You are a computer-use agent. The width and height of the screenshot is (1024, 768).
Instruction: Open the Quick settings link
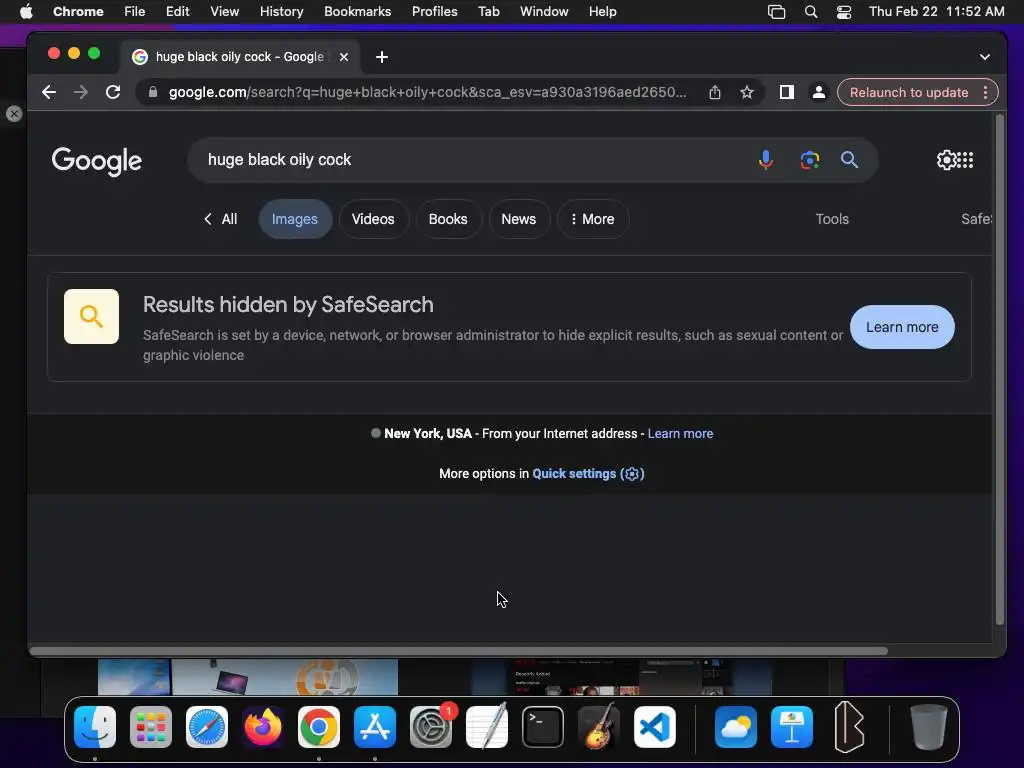tap(588, 473)
